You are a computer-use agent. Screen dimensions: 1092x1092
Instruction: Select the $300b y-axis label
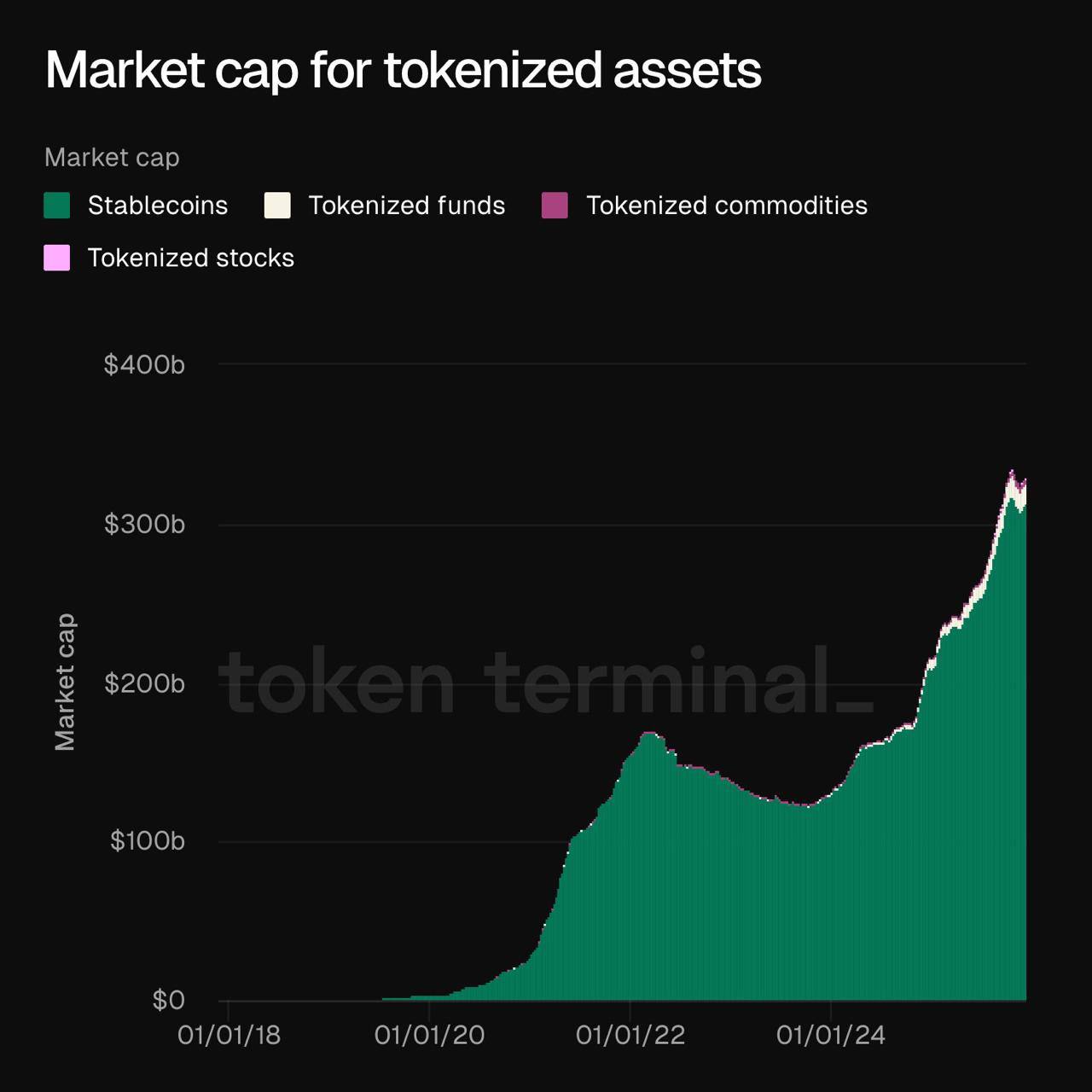pos(144,524)
